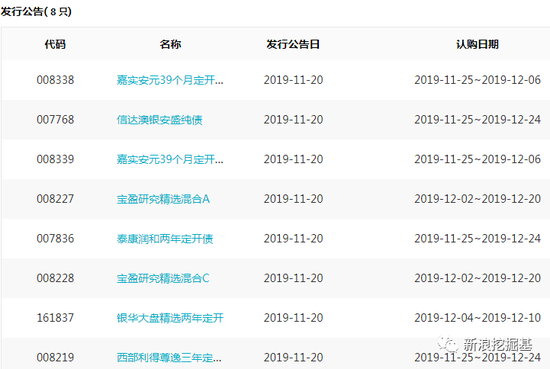The width and height of the screenshot is (550, 369).
Task: Click the 发行公告(8只) section heading
Action: pos(36,12)
